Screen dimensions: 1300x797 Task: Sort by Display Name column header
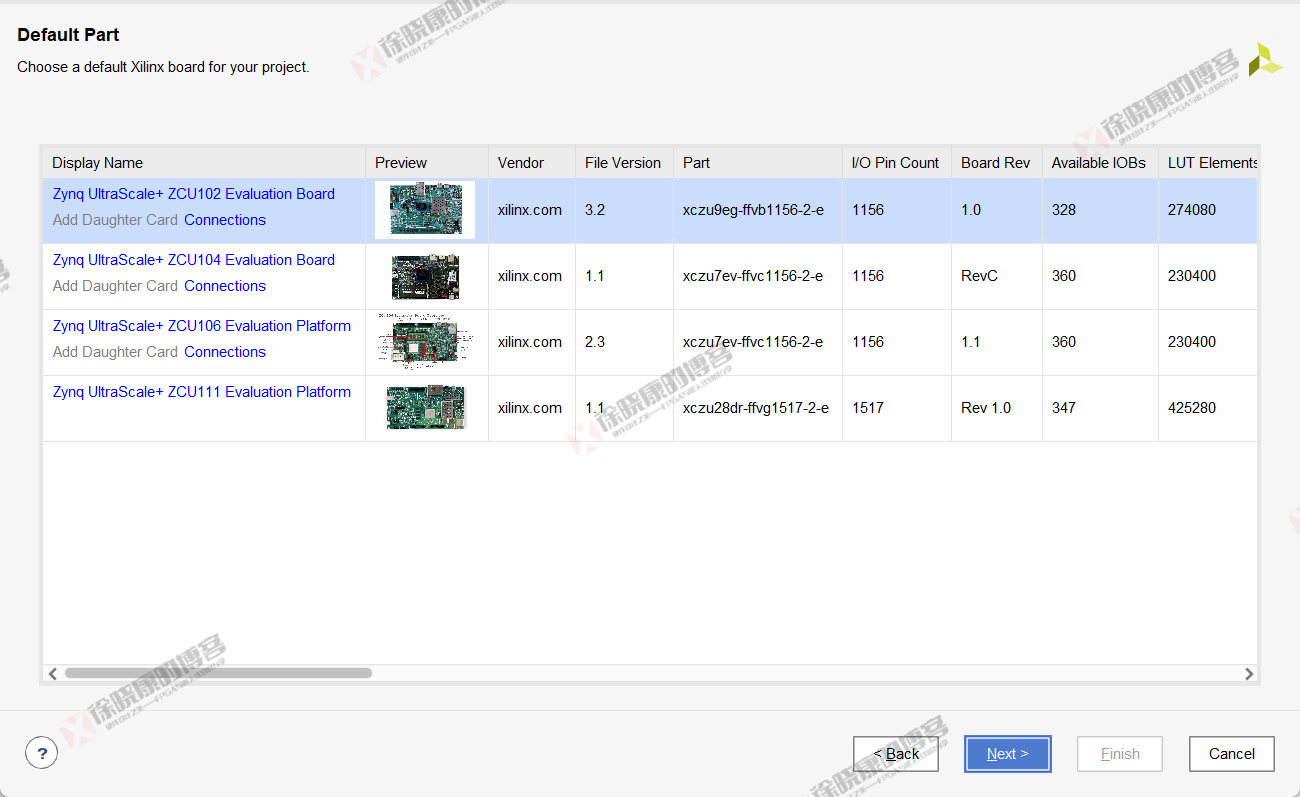tap(204, 163)
